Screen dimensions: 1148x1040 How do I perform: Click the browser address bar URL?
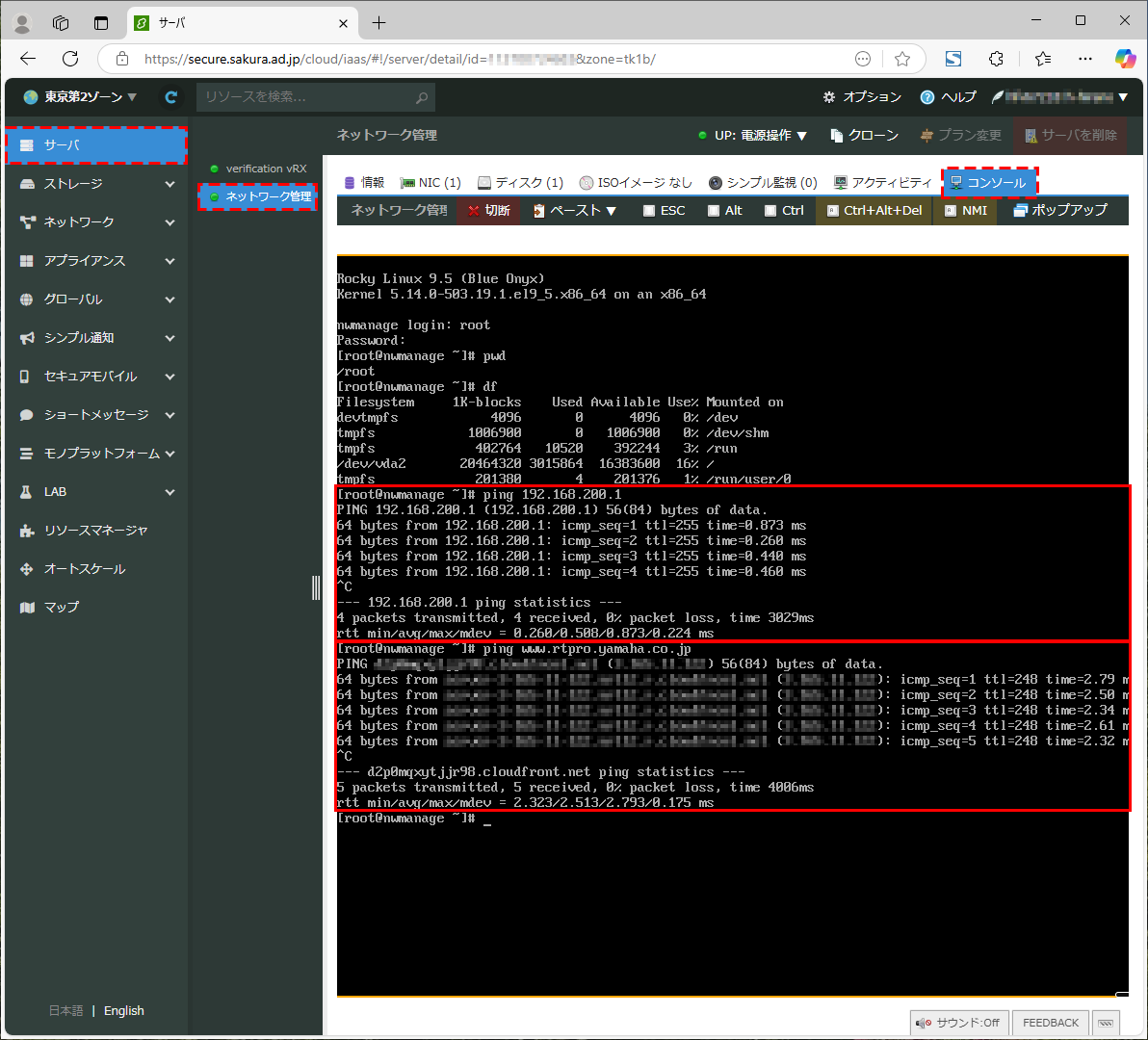399,59
